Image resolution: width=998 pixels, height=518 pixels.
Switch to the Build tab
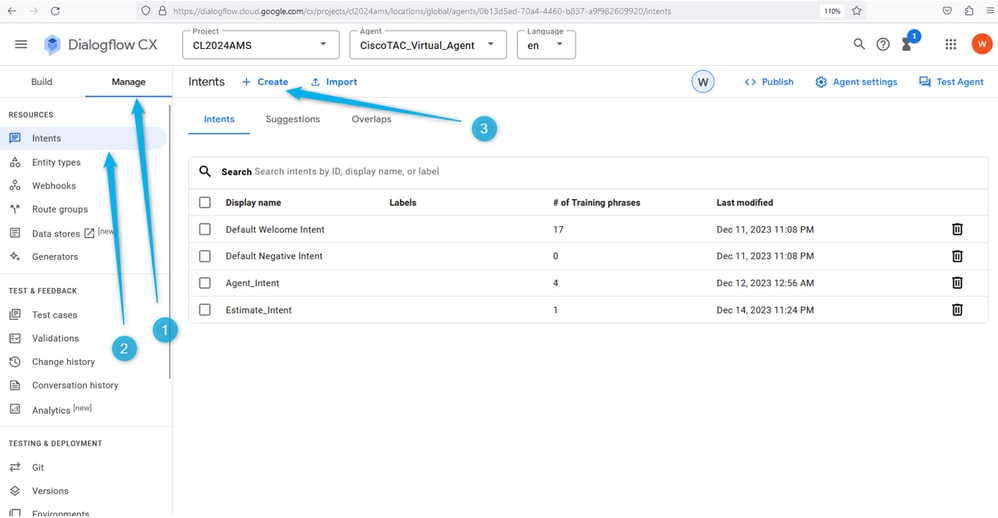tap(42, 82)
